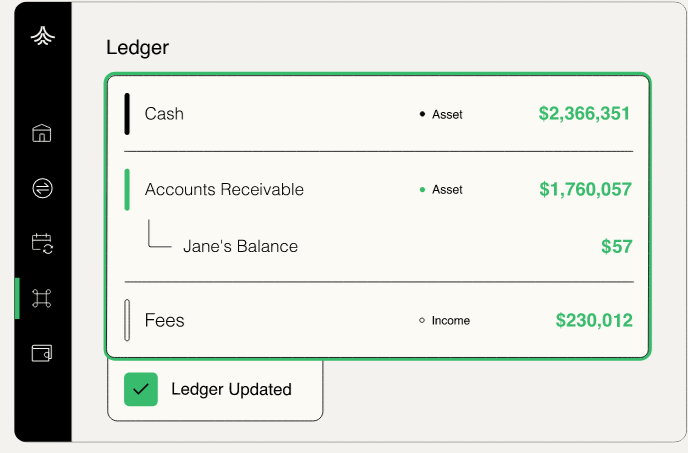Viewport: 688px width, 453px height.
Task: Click the Income type tag on Fees
Action: coord(445,321)
